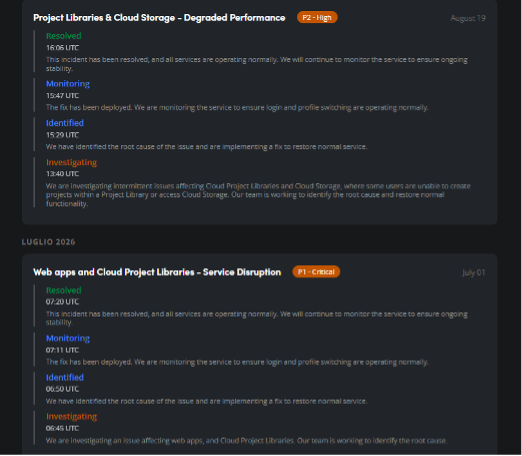
Task: Click the 06:50 UTC root cause identified message
Action: (x=206, y=401)
